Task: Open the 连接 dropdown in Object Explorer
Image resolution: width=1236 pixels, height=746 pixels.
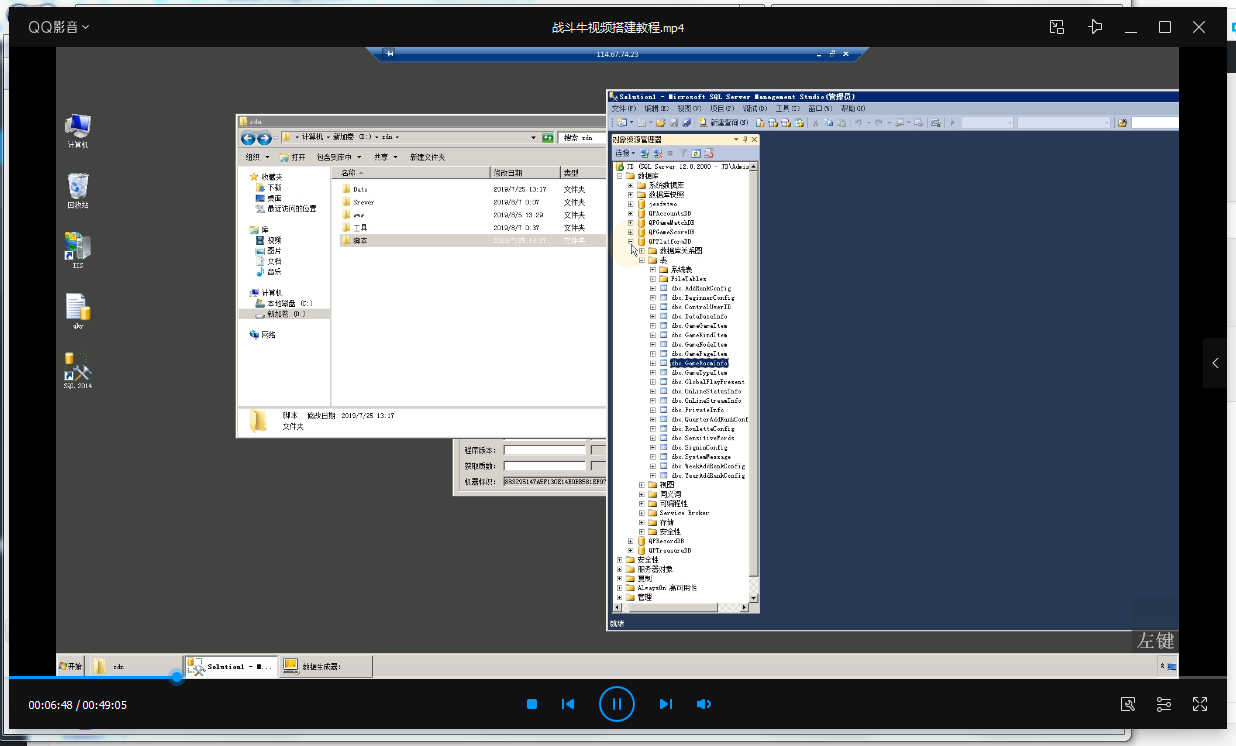Action: [624, 153]
